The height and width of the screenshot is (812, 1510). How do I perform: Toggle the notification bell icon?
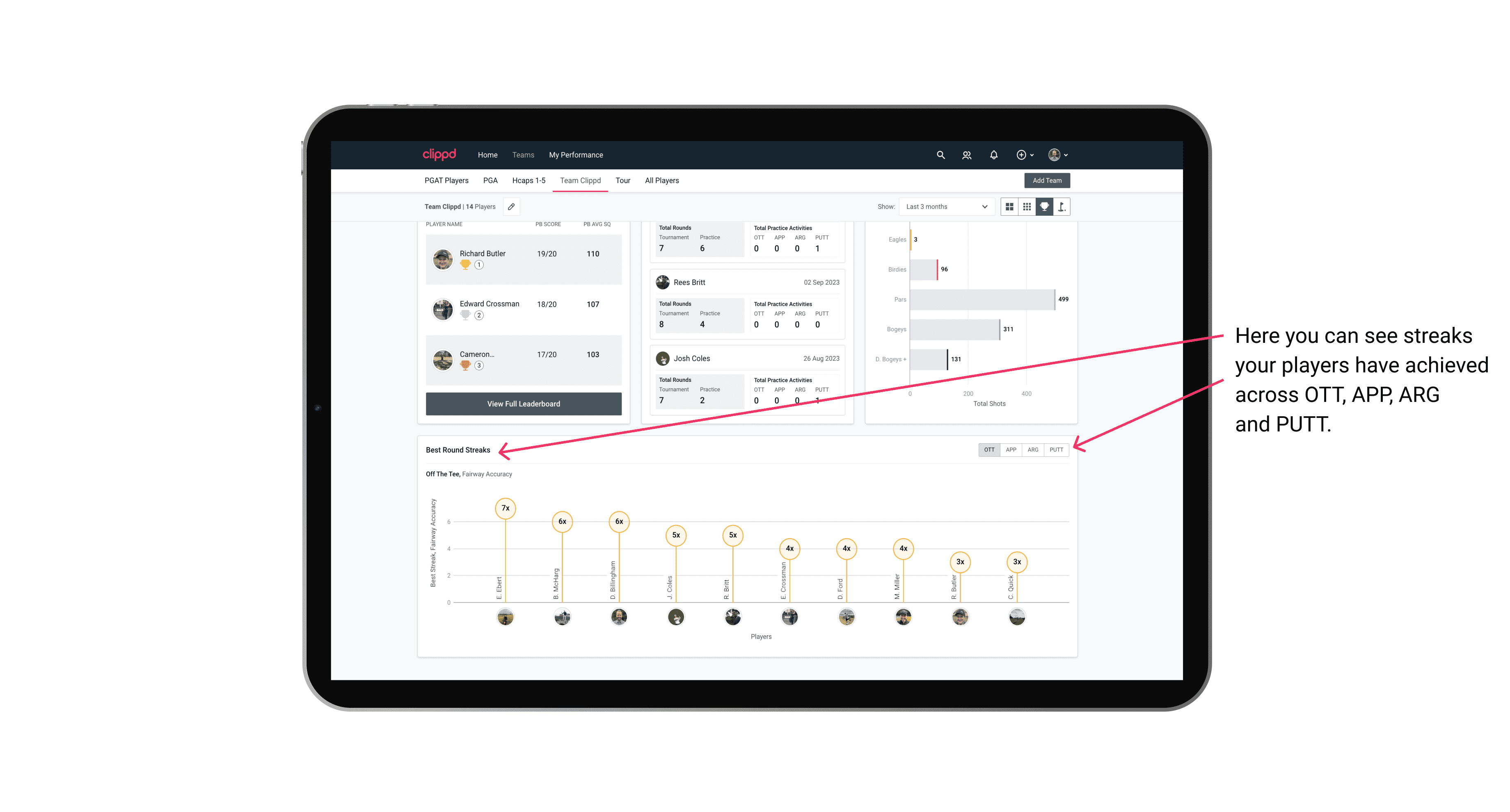(x=993, y=155)
